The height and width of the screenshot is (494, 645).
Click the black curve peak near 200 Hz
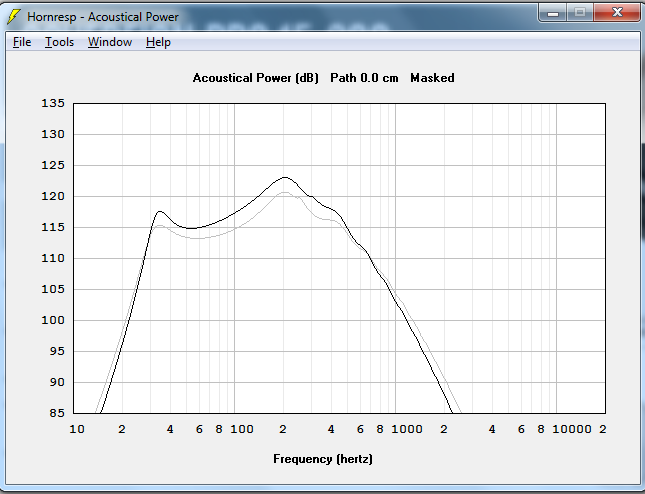click(x=285, y=177)
